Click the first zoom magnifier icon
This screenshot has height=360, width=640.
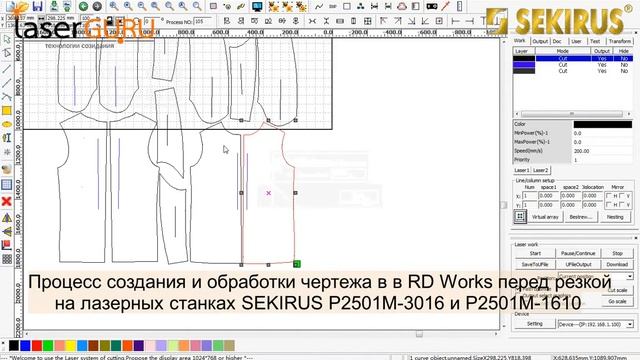[114, 6]
